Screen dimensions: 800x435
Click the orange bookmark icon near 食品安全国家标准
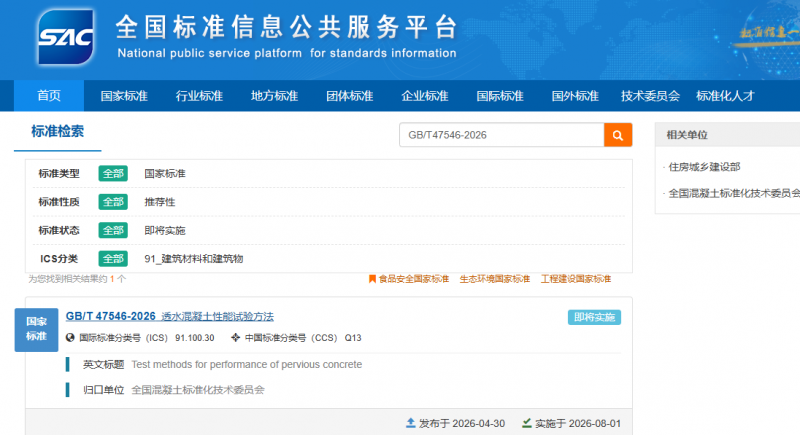point(372,279)
